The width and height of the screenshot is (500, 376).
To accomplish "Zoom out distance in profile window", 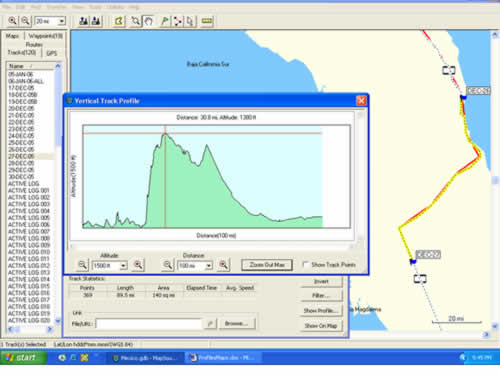I will click(x=168, y=265).
